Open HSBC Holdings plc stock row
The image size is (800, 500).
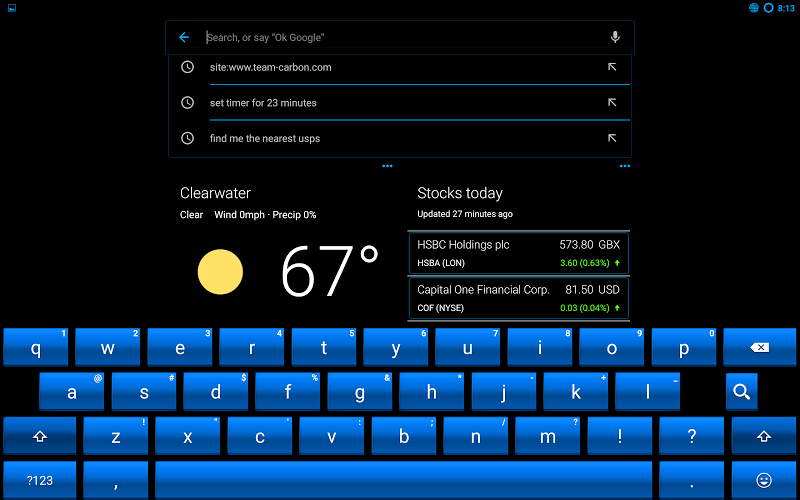coord(518,254)
